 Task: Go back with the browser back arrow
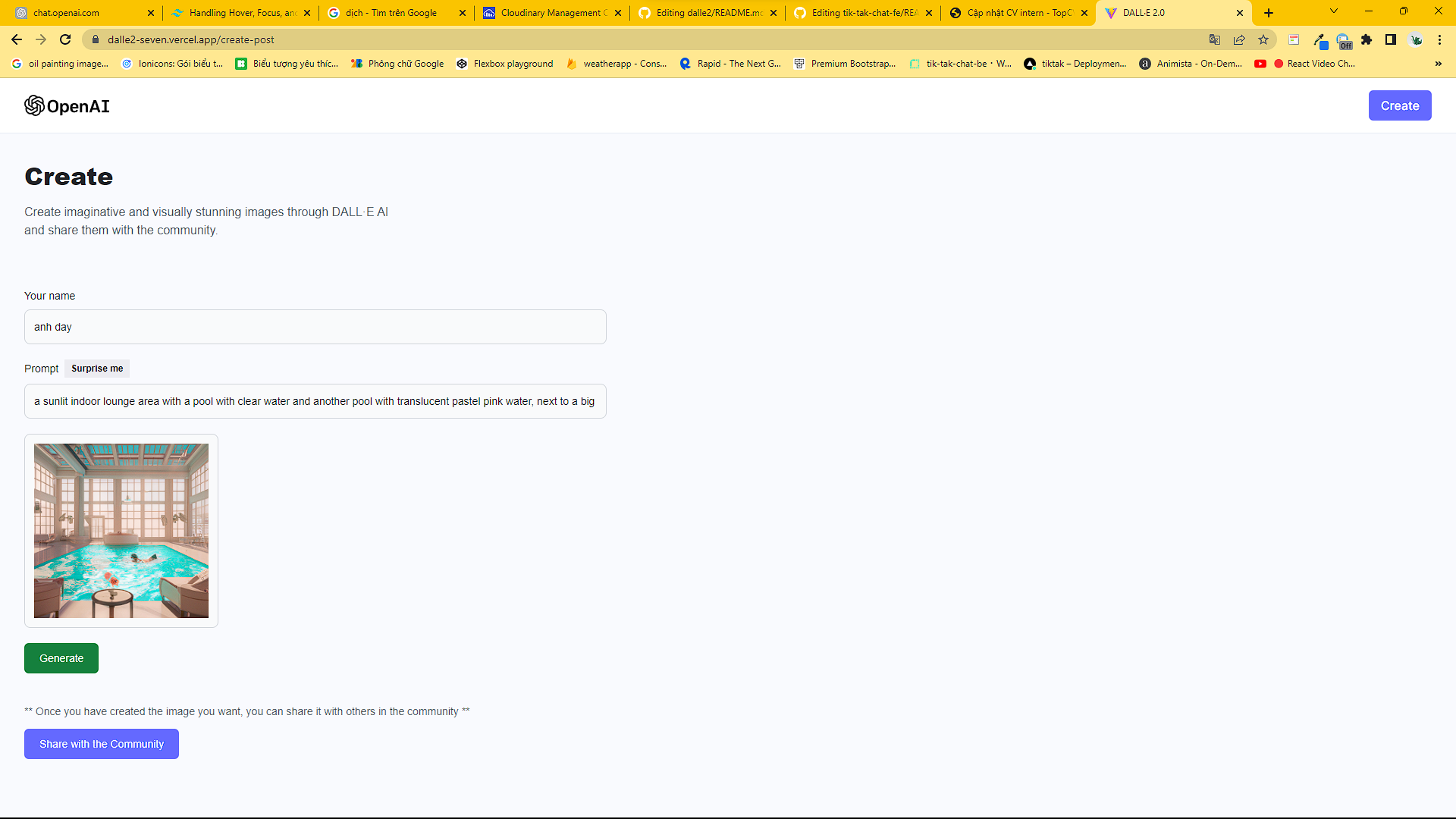(x=17, y=39)
